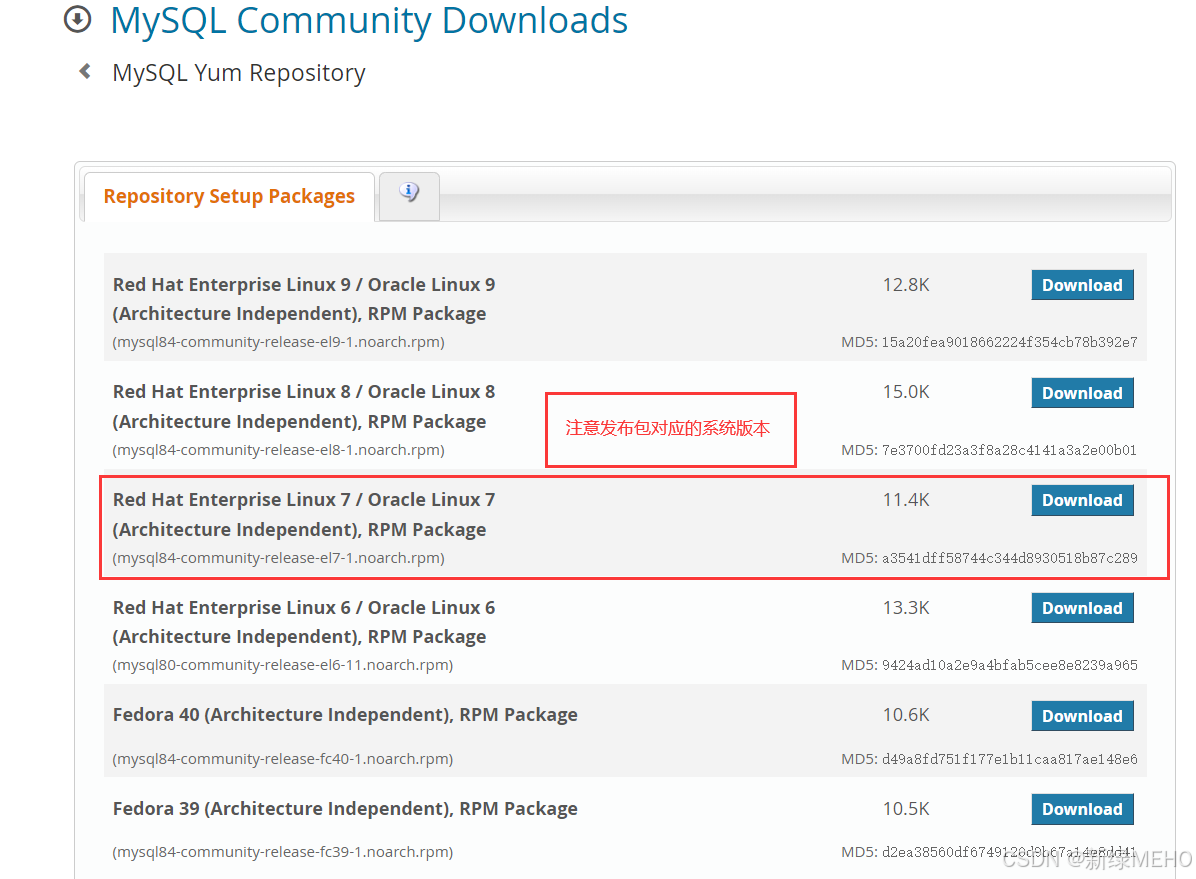The height and width of the screenshot is (879, 1196).
Task: Click the 10.5K file size value
Action: (906, 809)
